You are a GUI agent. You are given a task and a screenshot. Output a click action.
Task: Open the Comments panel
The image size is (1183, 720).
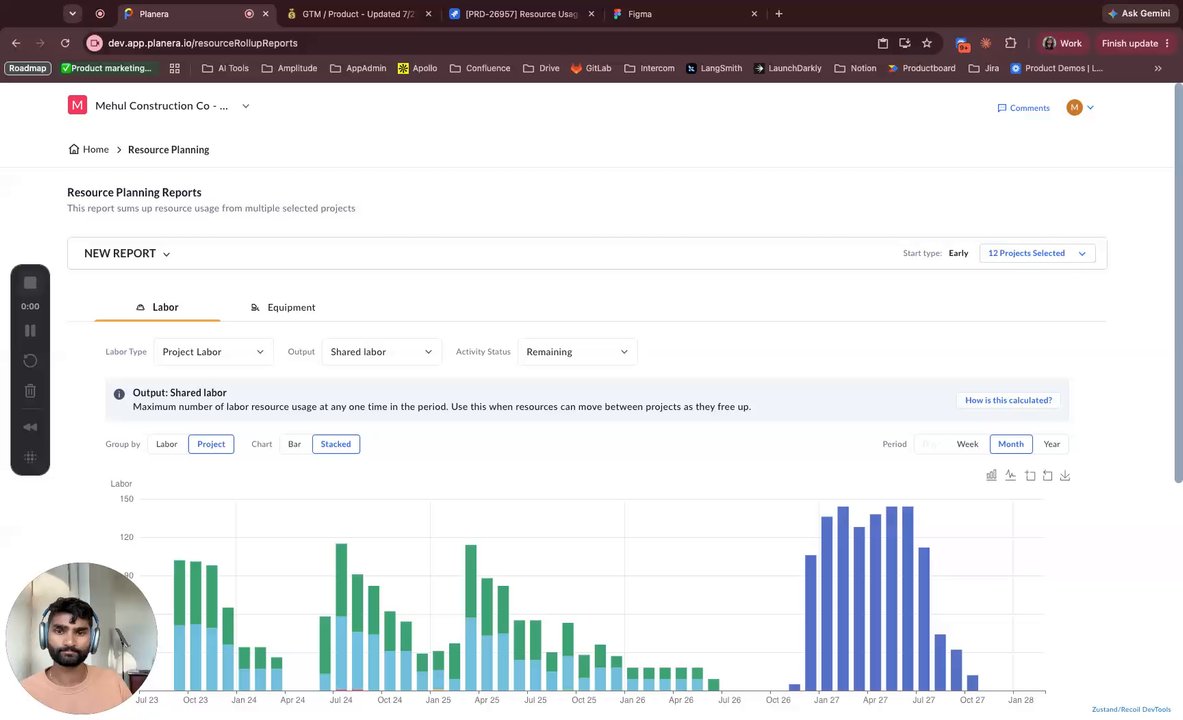[1023, 108]
